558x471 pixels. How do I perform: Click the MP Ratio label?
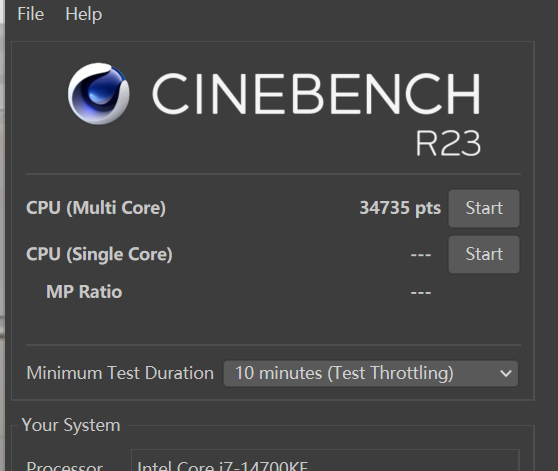point(84,292)
